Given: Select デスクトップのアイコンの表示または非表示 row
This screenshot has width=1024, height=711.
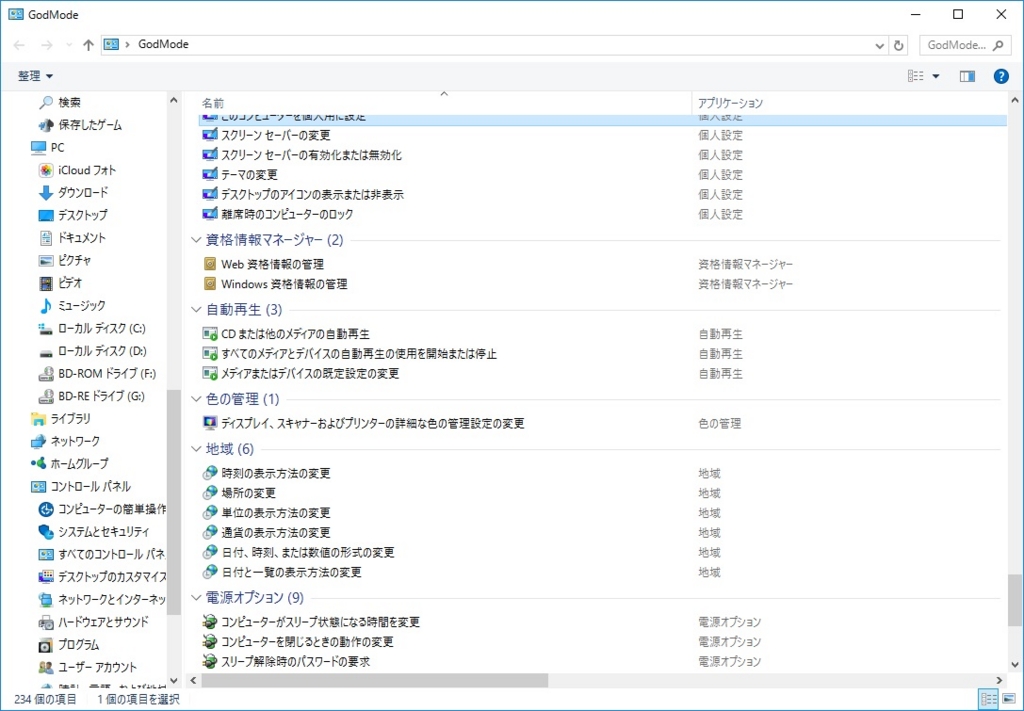Looking at the screenshot, I should [x=602, y=195].
